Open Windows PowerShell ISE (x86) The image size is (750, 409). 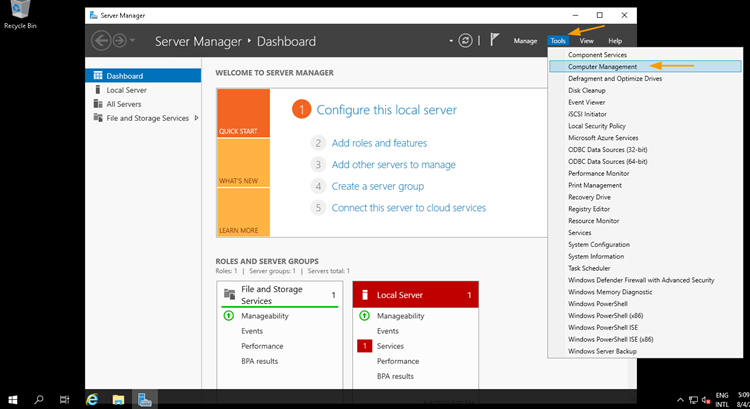tap(611, 340)
